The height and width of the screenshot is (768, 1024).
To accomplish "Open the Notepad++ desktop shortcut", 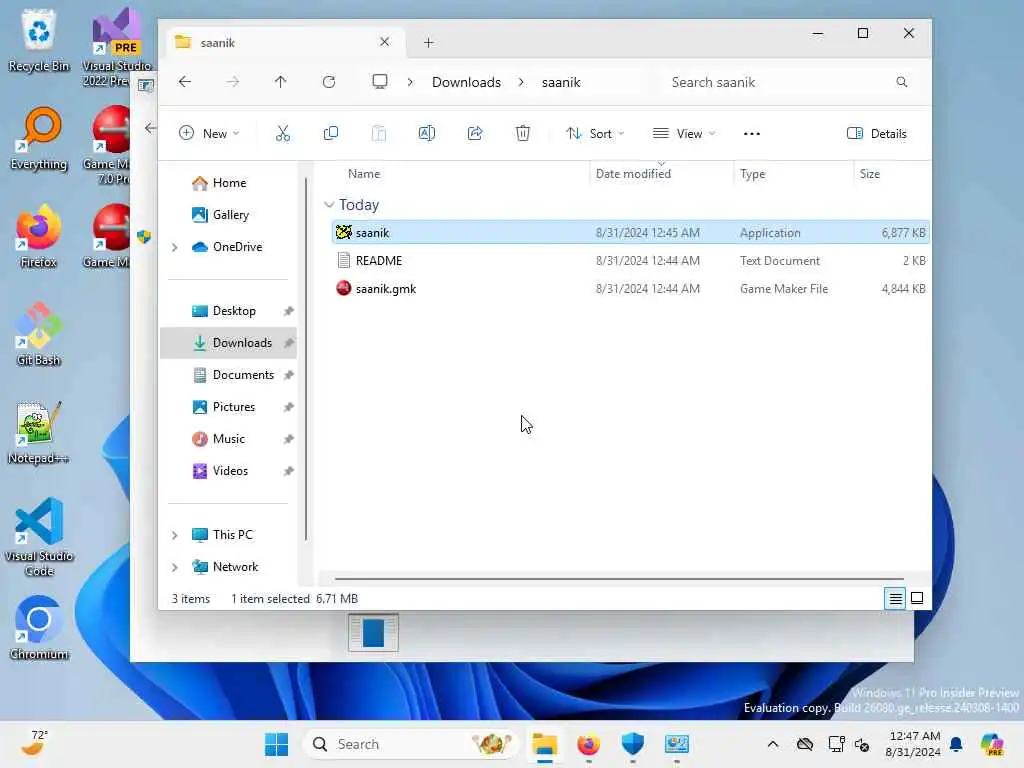I will (x=39, y=432).
